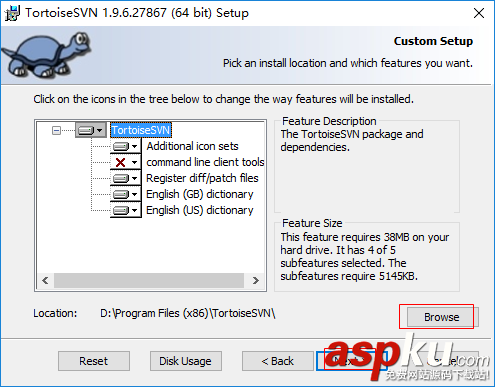Select English (GB) dictionary feature
The height and width of the screenshot is (387, 495).
pos(200,194)
